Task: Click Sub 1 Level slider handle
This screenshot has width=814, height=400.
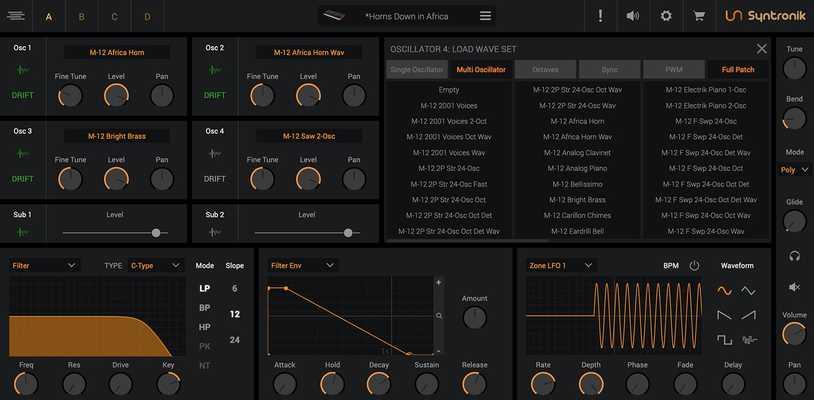Action: (x=156, y=233)
